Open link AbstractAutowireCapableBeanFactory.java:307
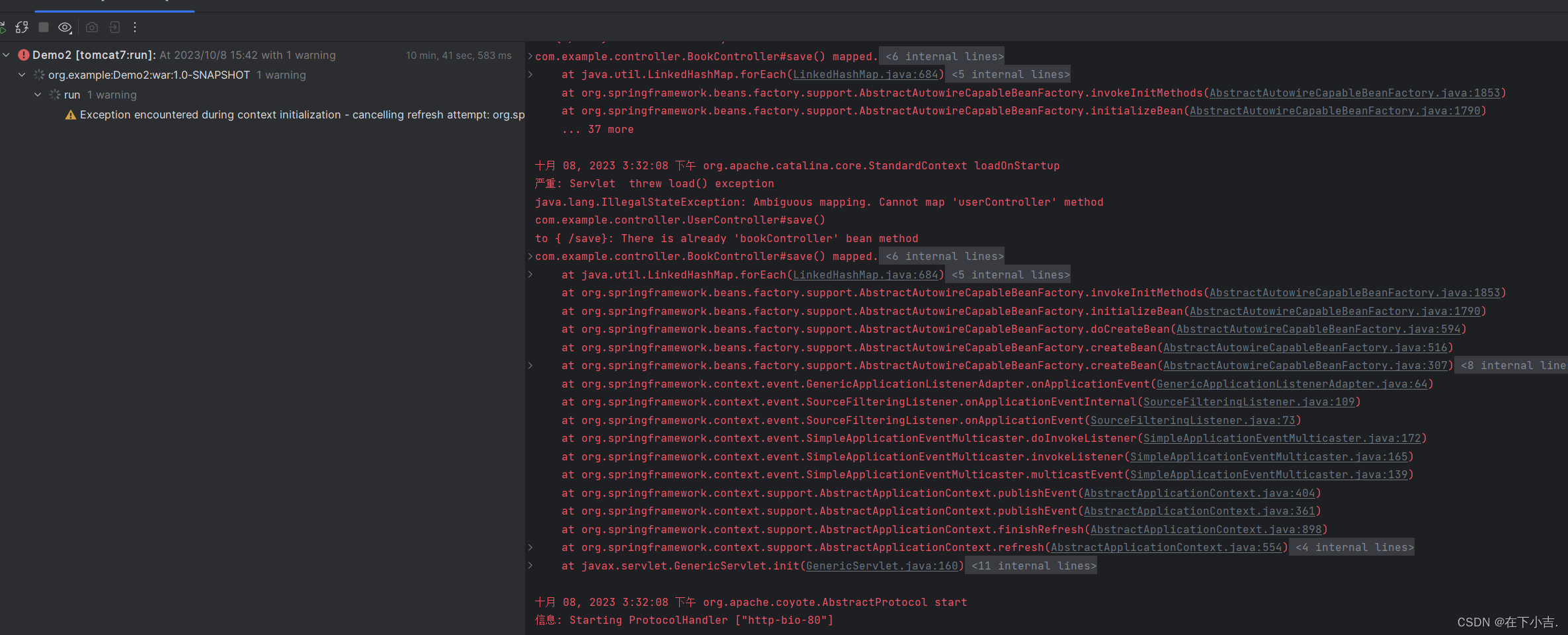Viewport: 1568px width, 635px height. [x=1305, y=365]
